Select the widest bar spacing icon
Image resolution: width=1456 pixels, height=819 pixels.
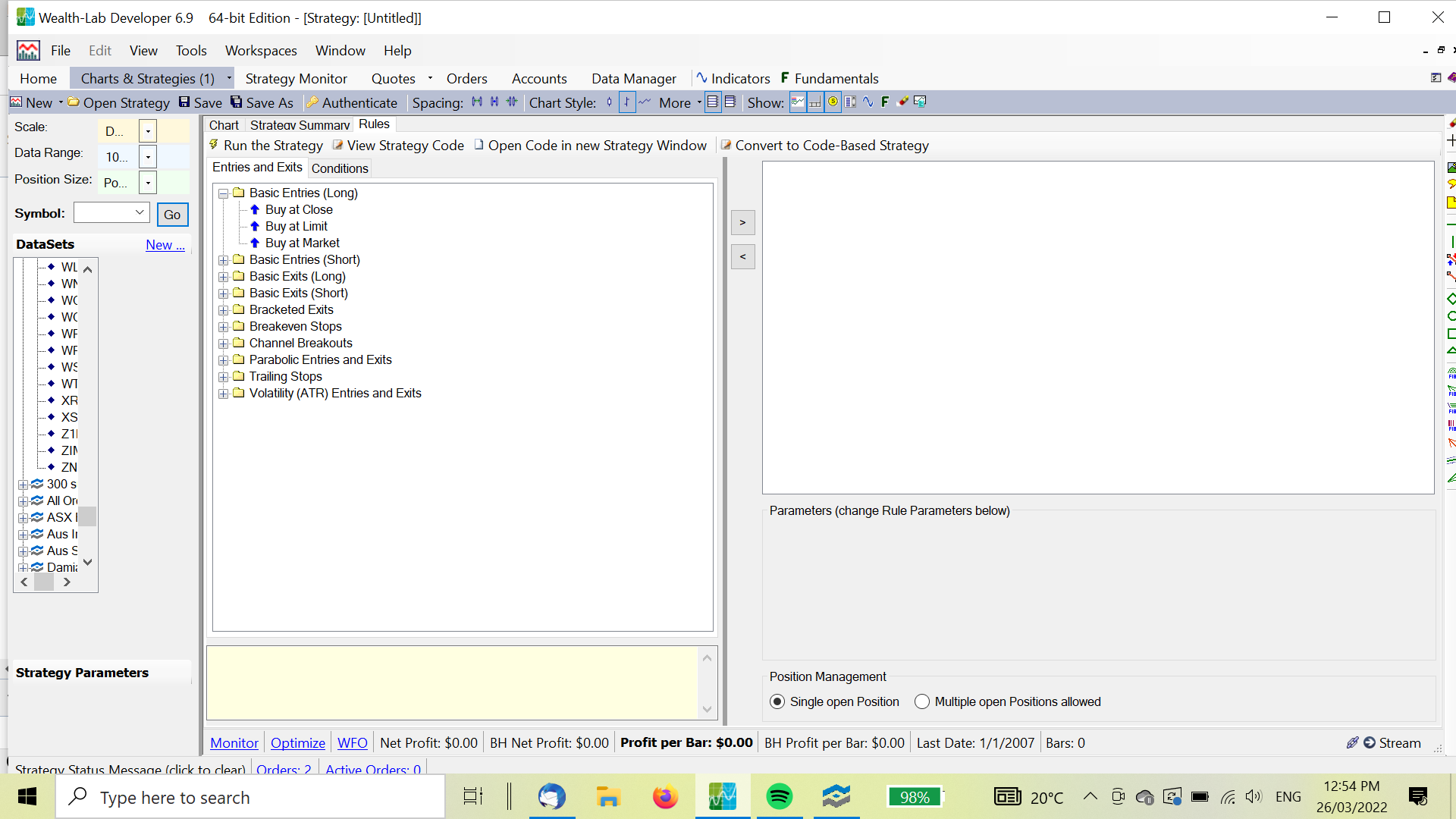pyautogui.click(x=477, y=102)
